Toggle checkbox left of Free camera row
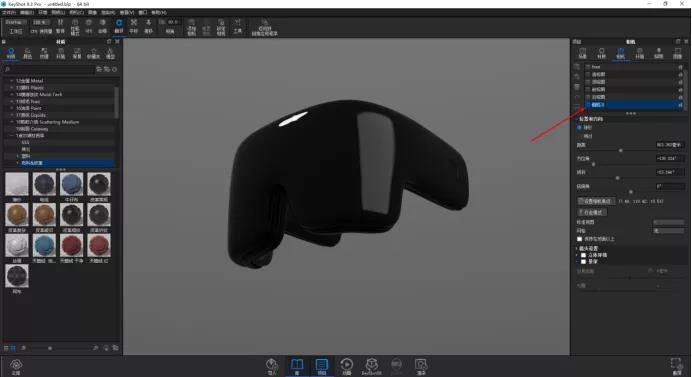Image resolution: width=692 pixels, height=377 pixels. (588, 67)
